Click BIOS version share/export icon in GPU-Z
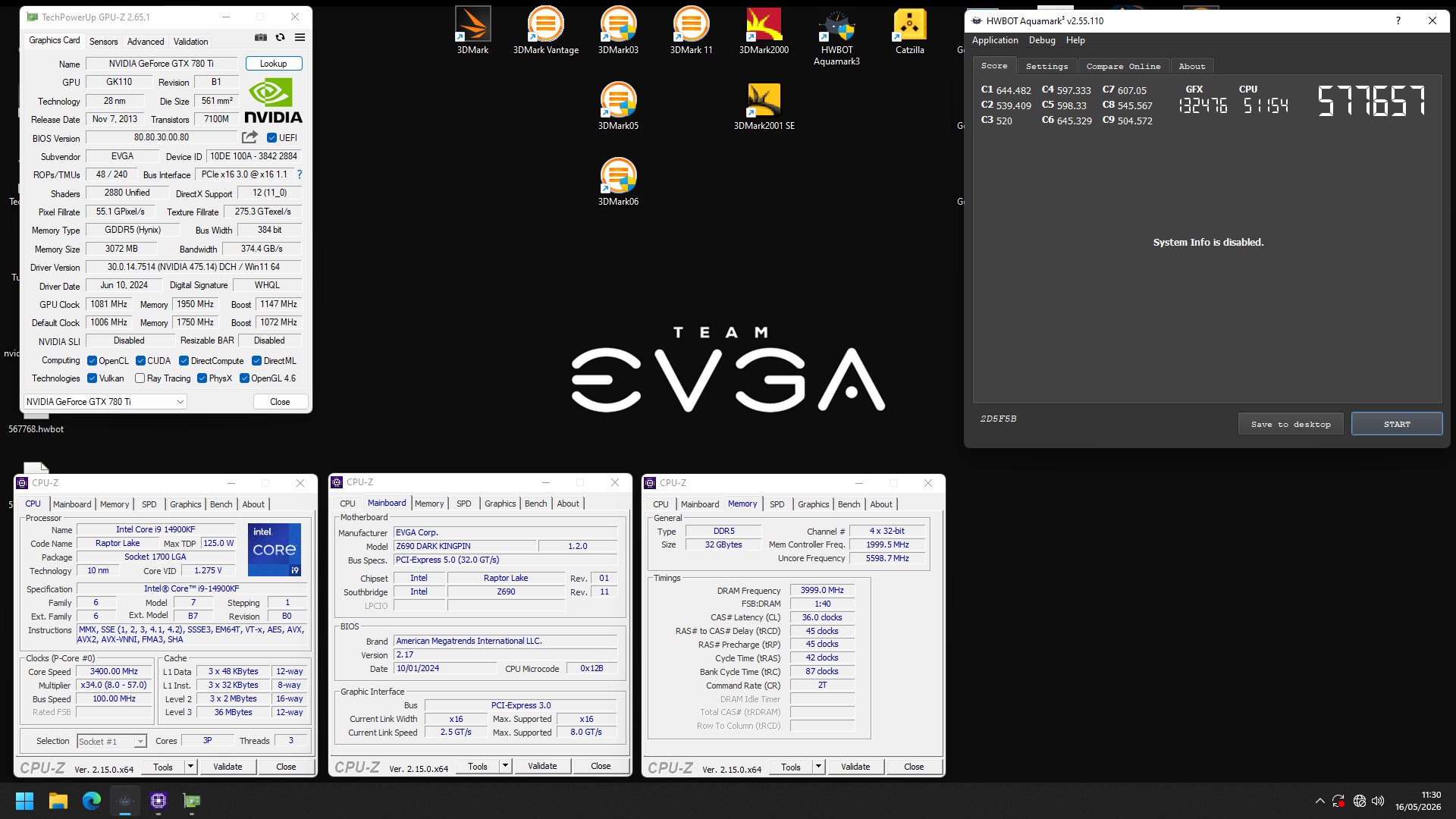The width and height of the screenshot is (1456, 819). [x=249, y=137]
